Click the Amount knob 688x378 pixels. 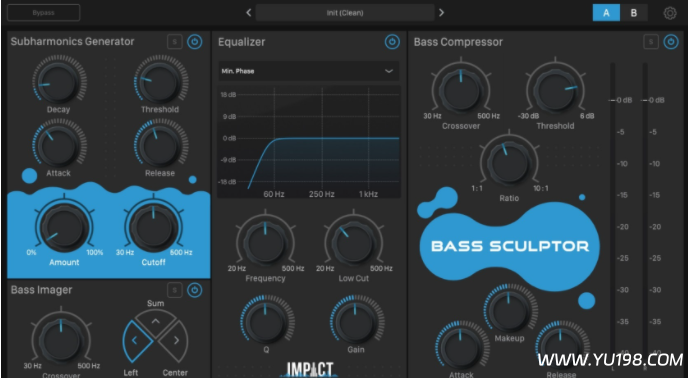[x=64, y=227]
